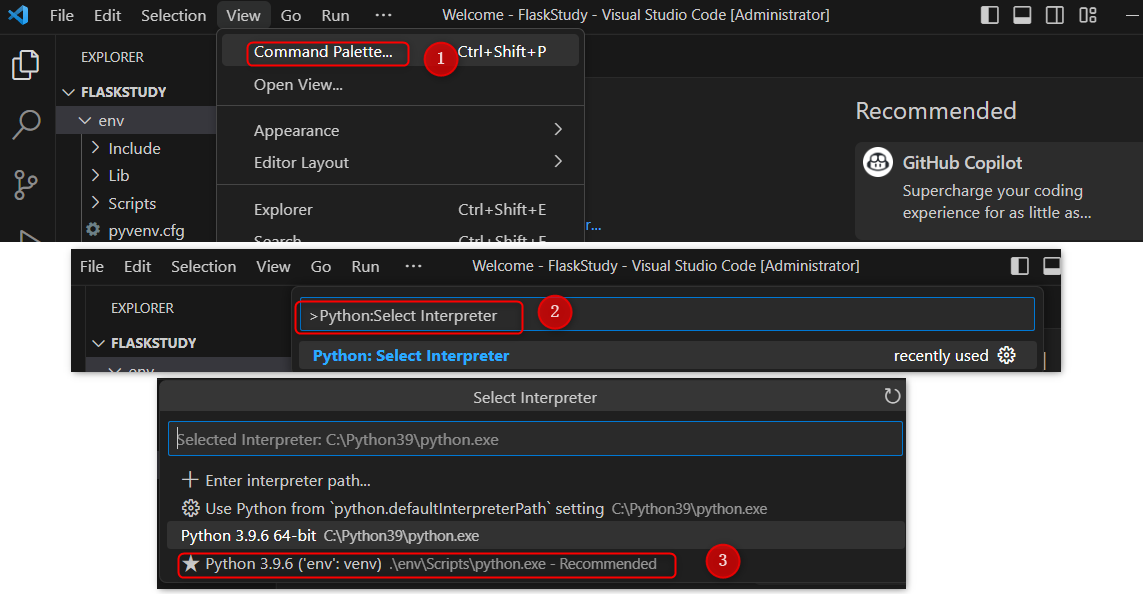Click the refresh interpreter list icon
The image size is (1143, 594).
click(x=893, y=396)
